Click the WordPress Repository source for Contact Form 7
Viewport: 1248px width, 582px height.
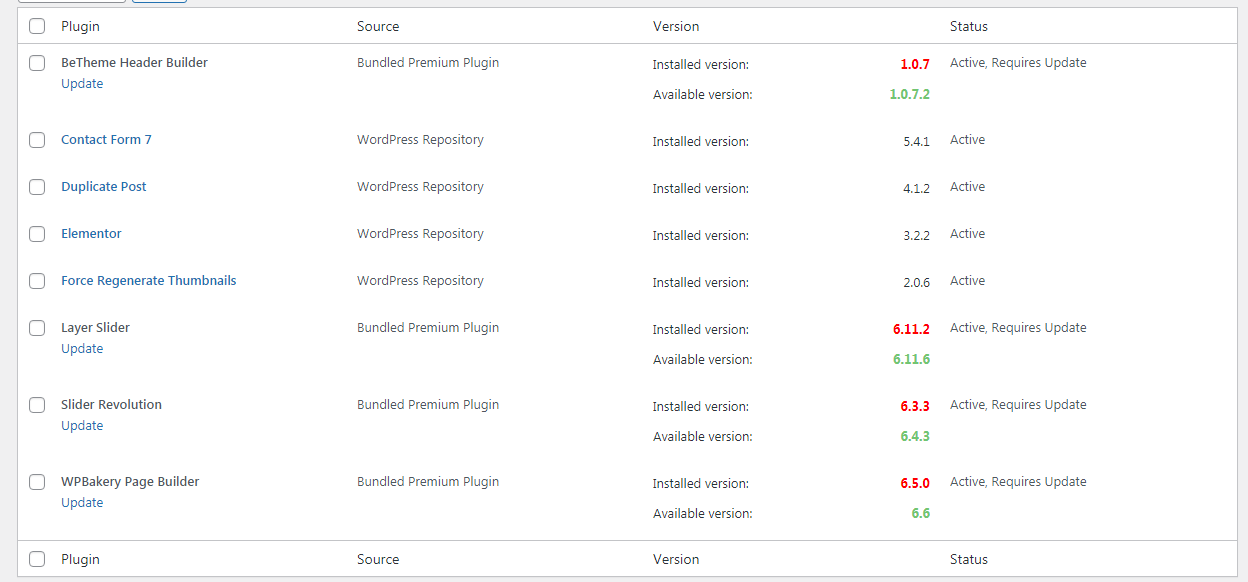coord(420,140)
